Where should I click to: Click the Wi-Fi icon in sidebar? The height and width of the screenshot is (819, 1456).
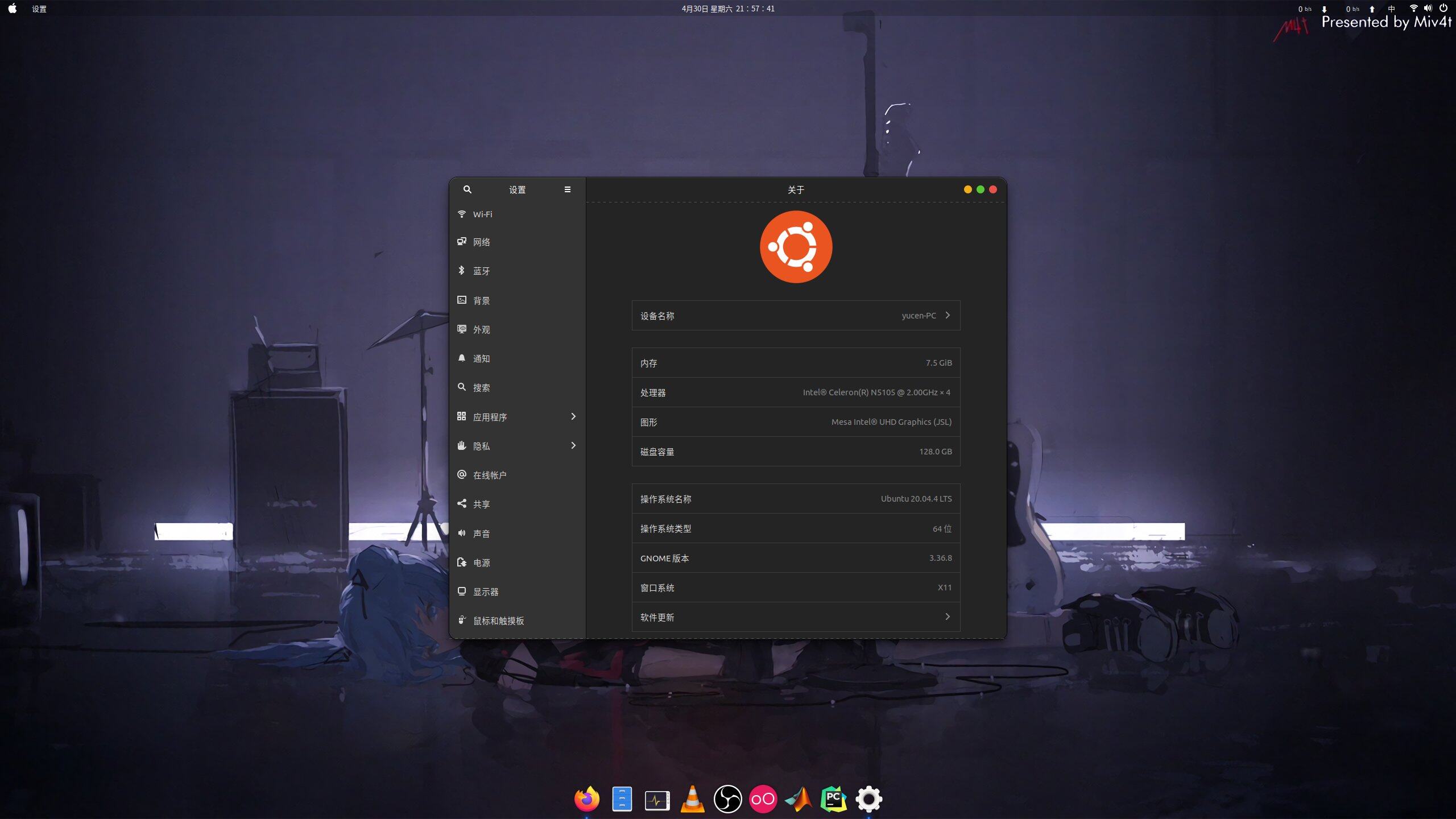[x=462, y=214]
